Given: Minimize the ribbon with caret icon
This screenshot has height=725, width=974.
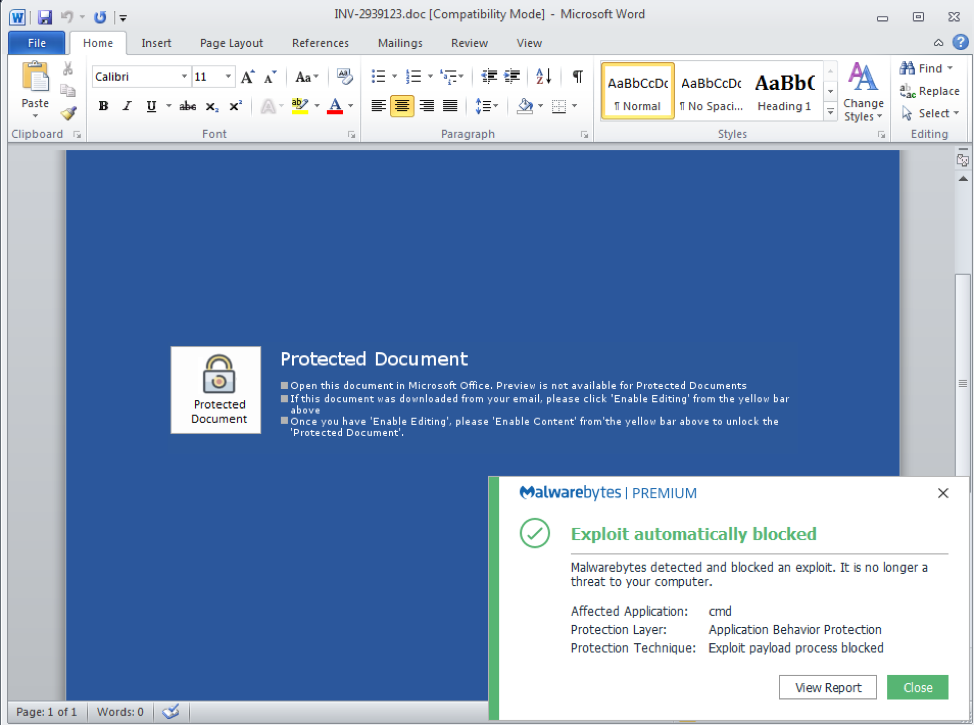Looking at the screenshot, I should 938,42.
